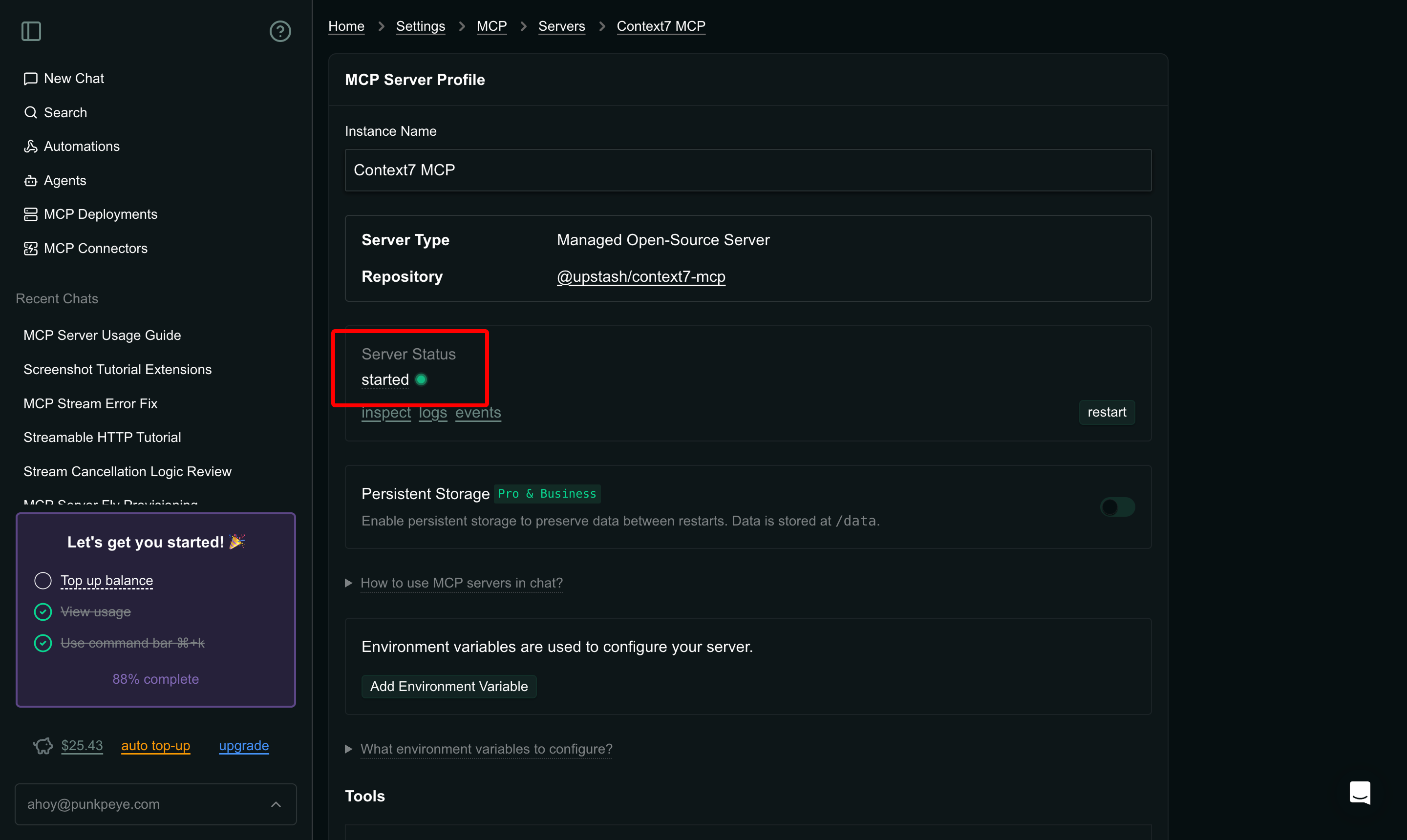Click the 88% complete progress text
1407x840 pixels.
[x=156, y=679]
